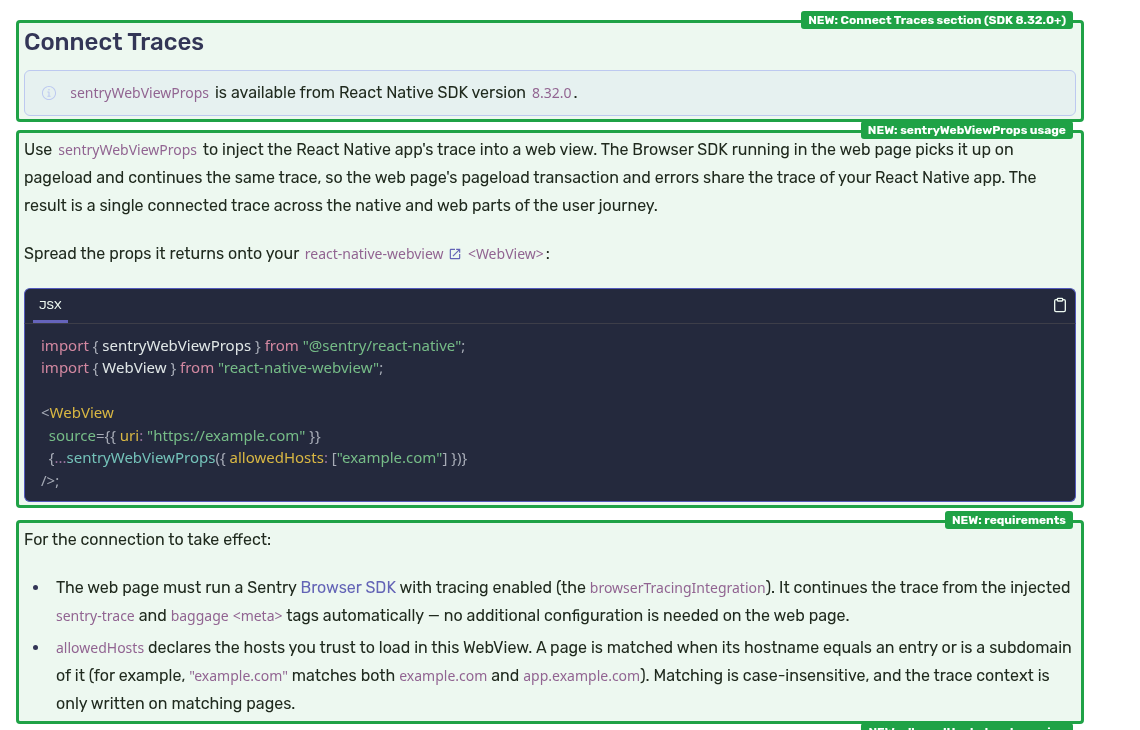Click the browserTracingIntegration inline code
This screenshot has width=1140, height=730.
(678, 588)
